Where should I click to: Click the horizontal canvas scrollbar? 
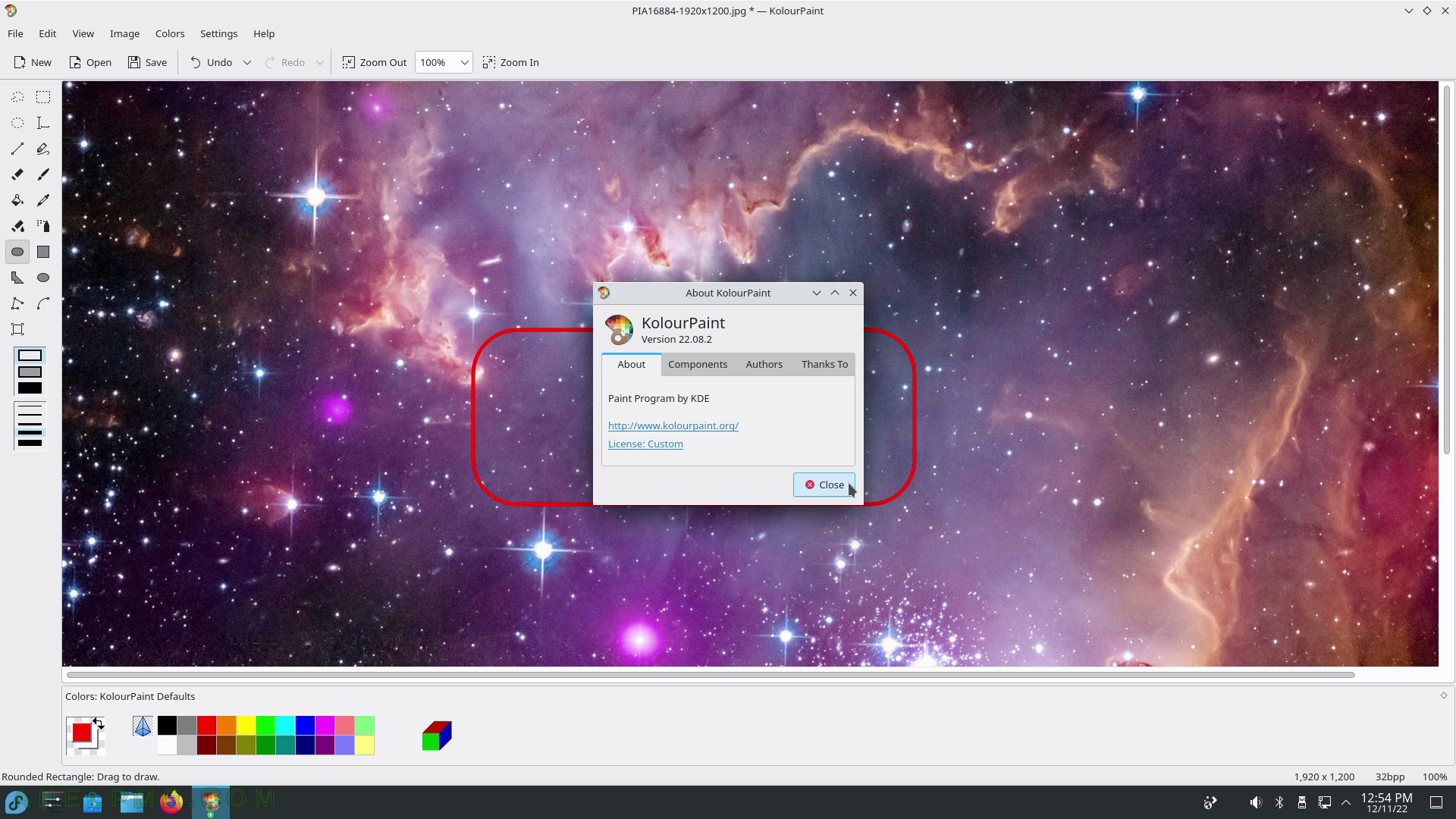(711, 674)
